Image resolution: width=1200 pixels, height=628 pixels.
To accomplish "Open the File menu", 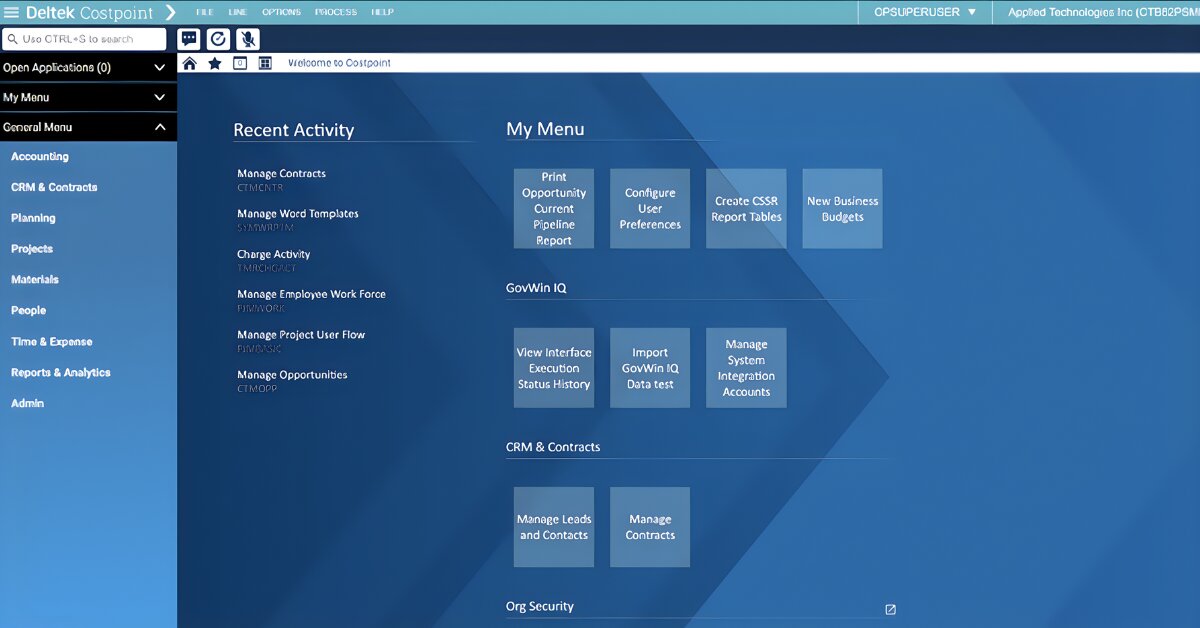I will [205, 12].
